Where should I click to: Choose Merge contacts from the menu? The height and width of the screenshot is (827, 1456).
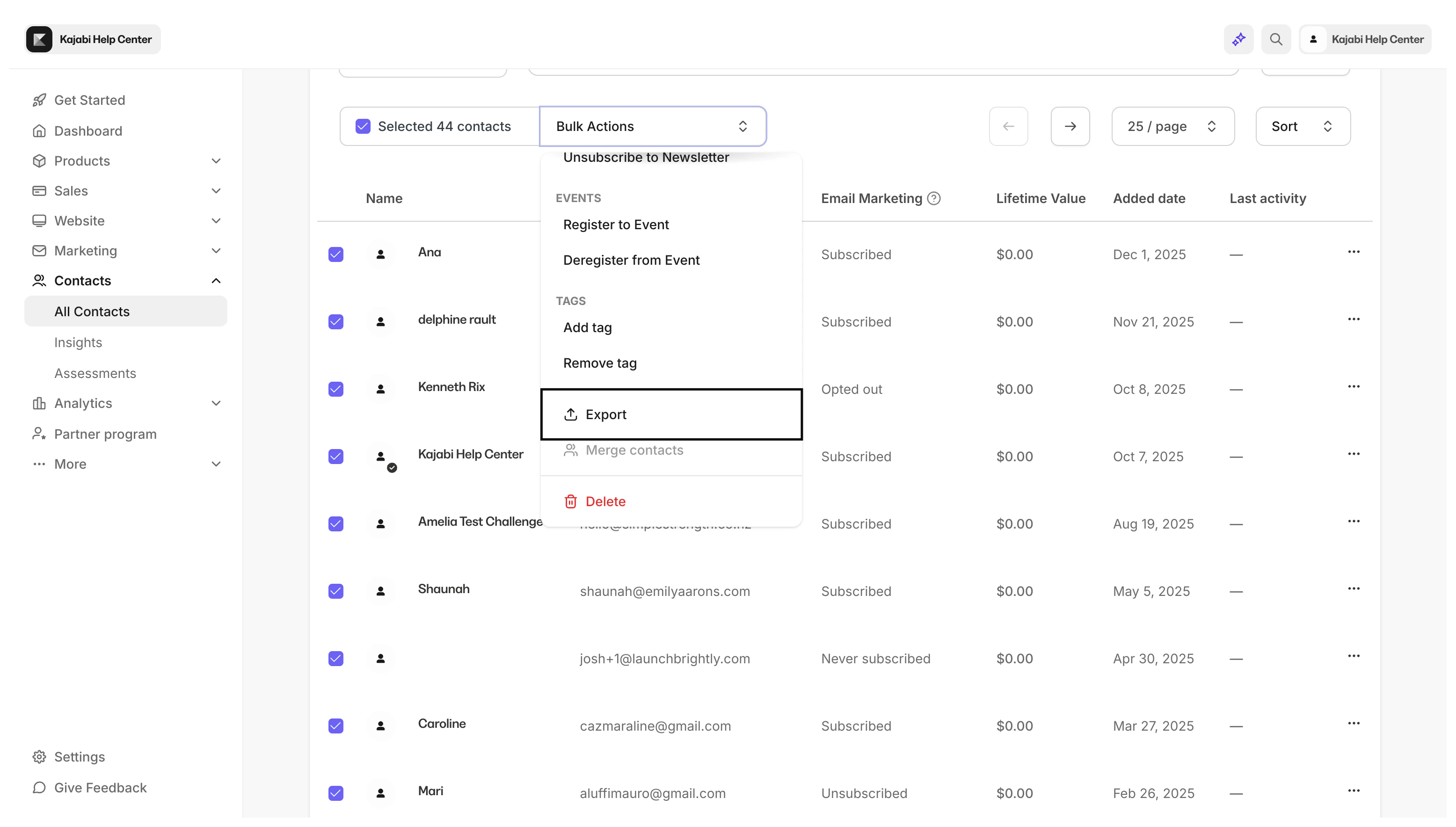[x=634, y=450]
